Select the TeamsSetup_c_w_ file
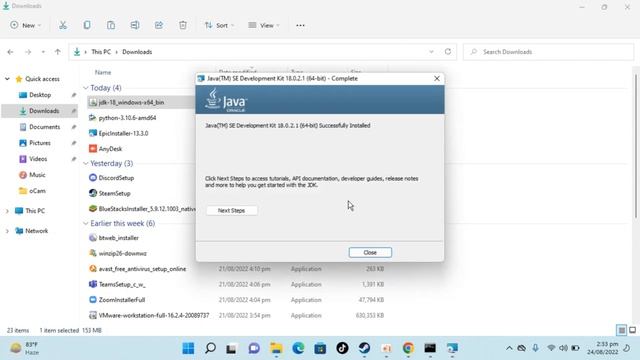Viewport: 640px width, 360px height. (x=122, y=284)
